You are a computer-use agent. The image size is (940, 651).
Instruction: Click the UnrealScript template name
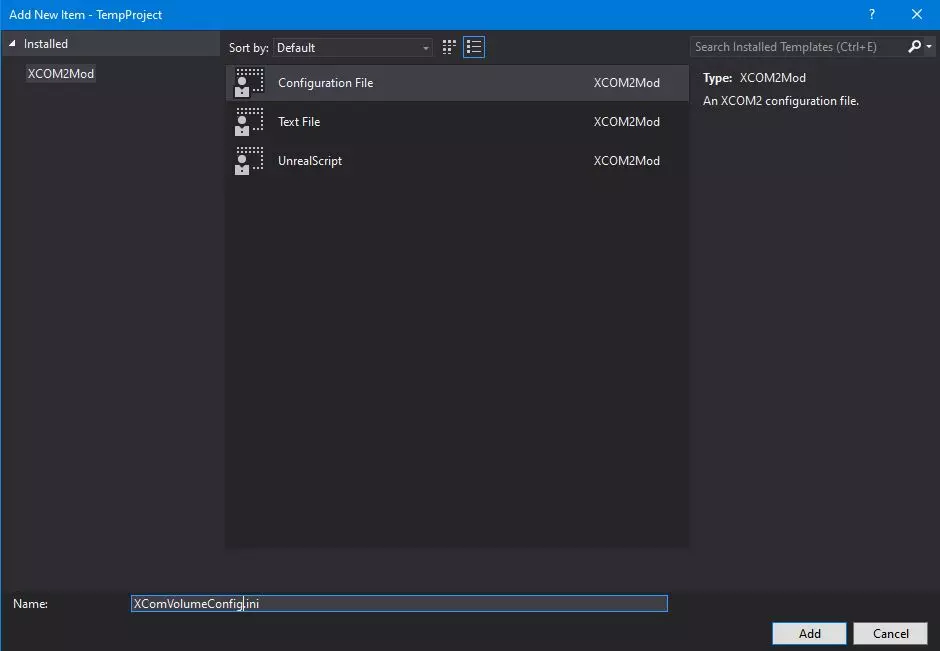[310, 161]
